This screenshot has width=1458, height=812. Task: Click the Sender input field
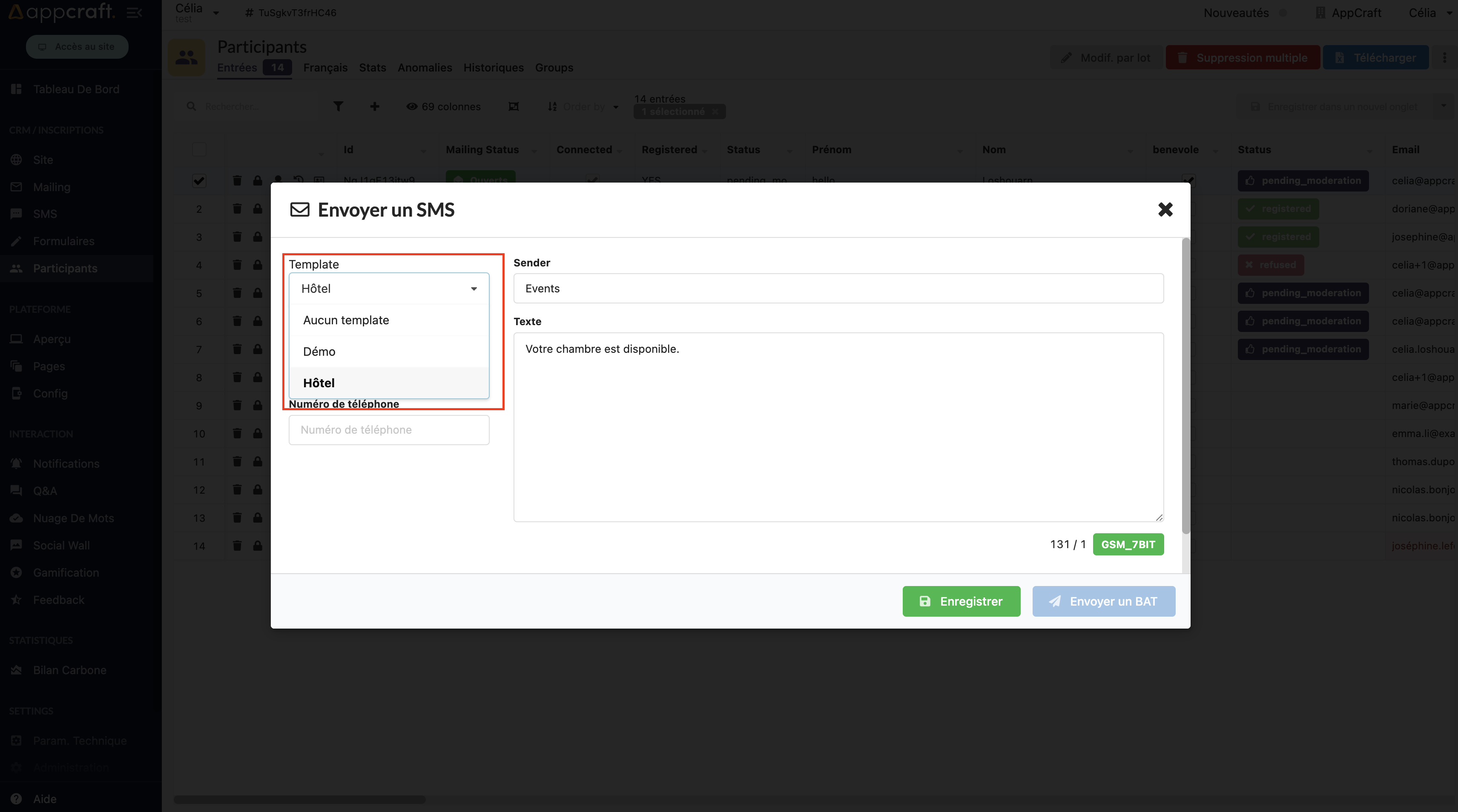[838, 288]
